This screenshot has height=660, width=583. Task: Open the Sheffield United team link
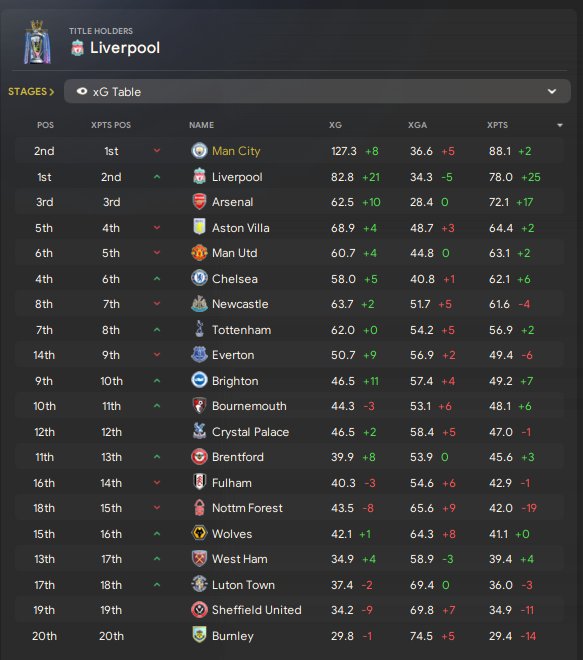pos(257,610)
